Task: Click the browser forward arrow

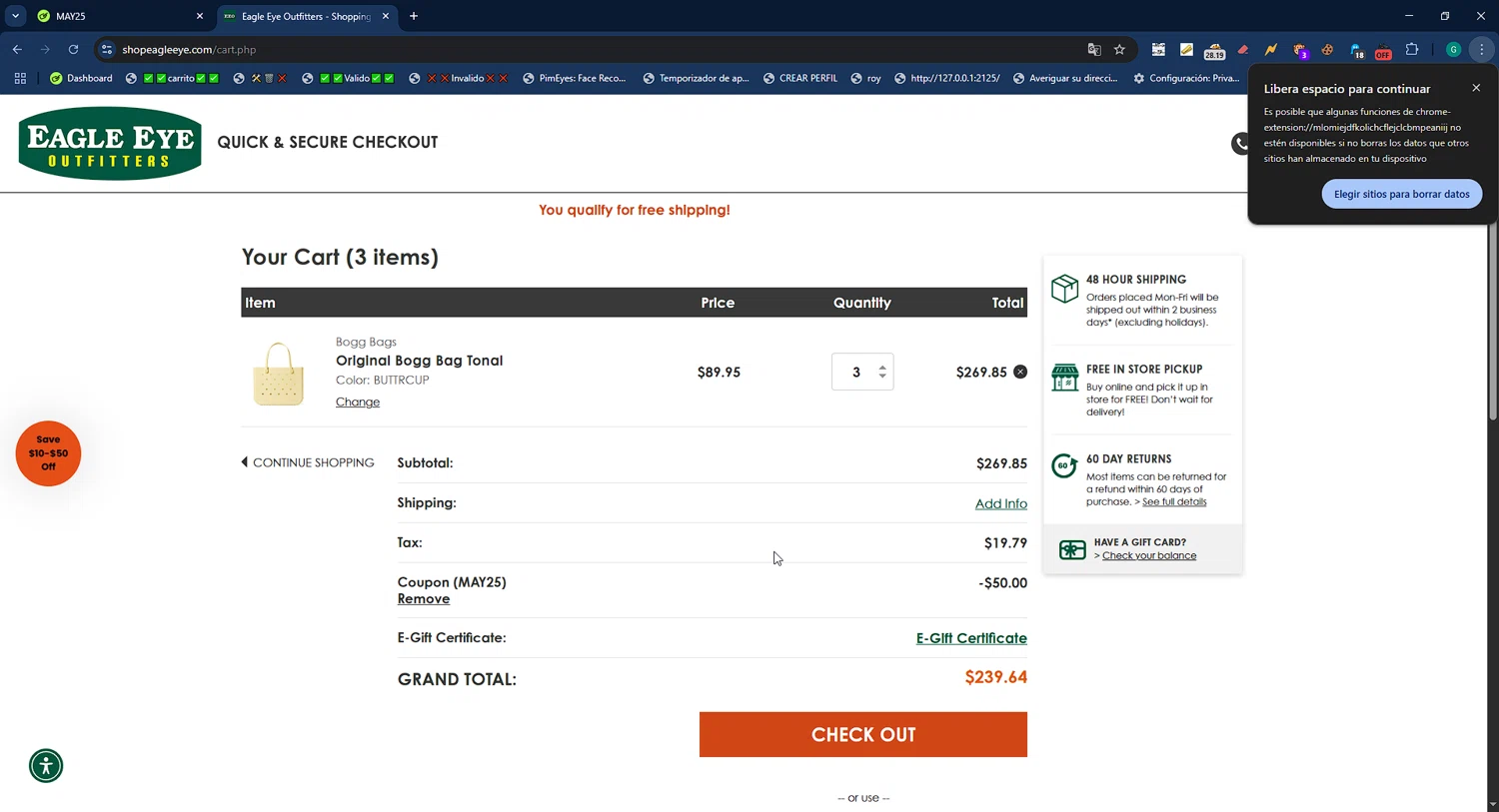Action: [45, 49]
